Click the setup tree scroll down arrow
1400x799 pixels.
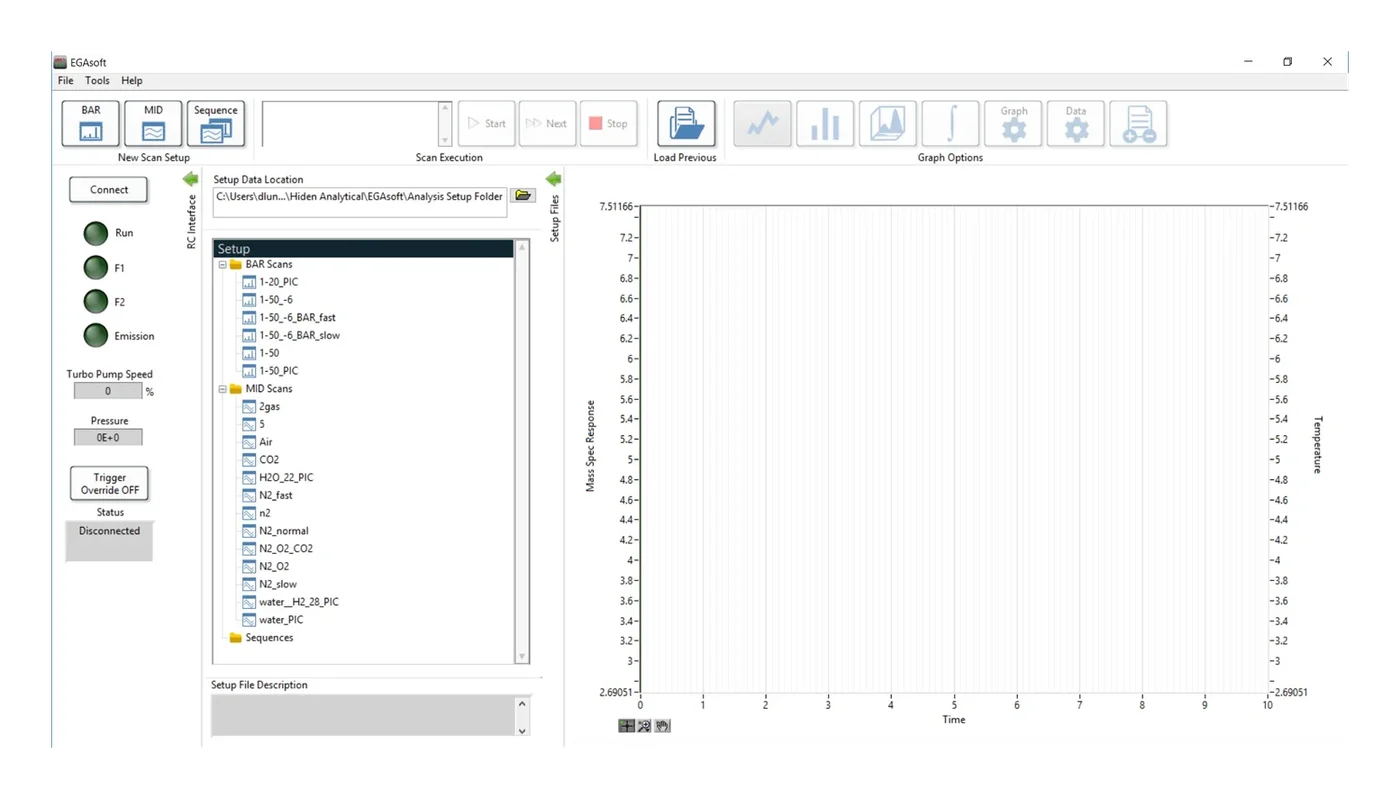pyautogui.click(x=521, y=656)
